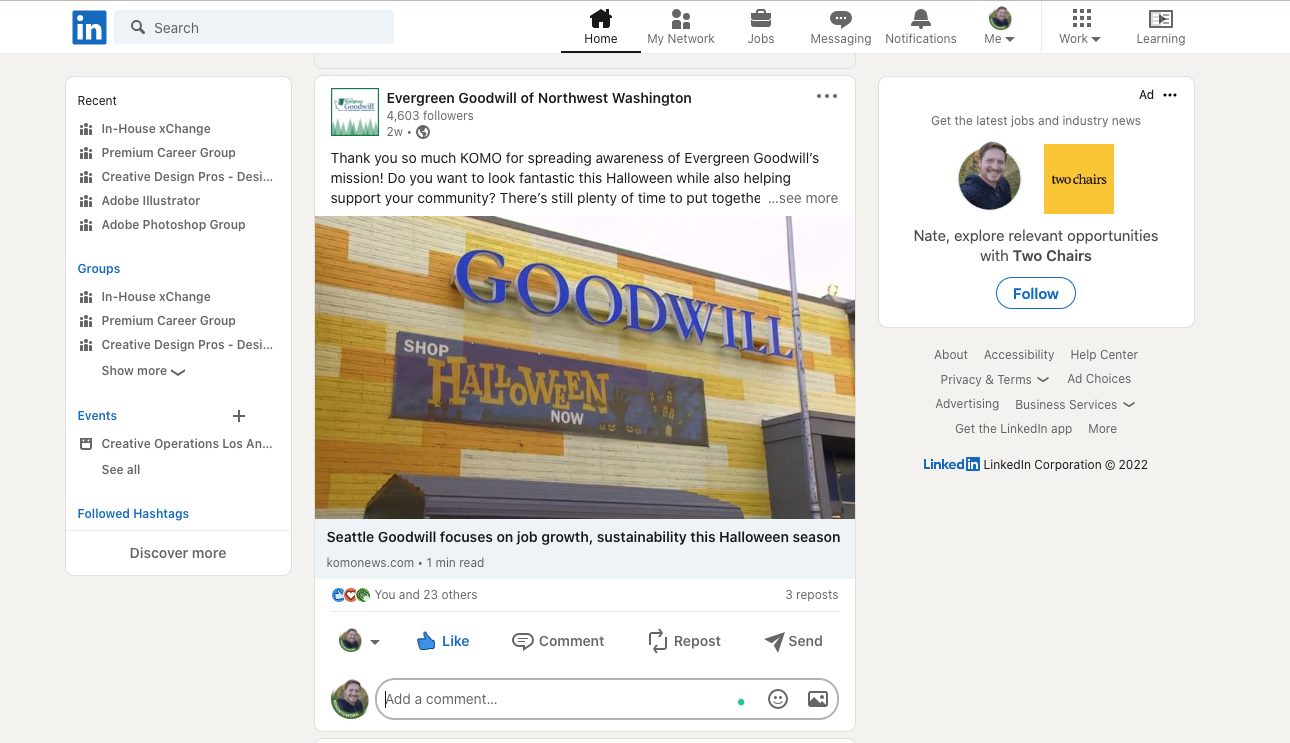
Task: Open the Seattle Goodwill article headline
Action: 583,537
